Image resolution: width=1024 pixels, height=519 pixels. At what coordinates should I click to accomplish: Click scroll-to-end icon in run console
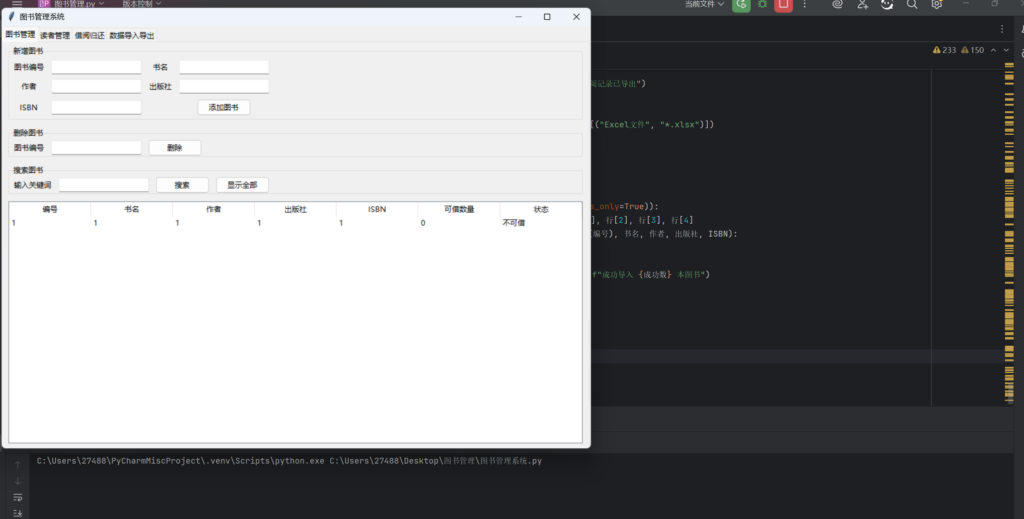(17, 513)
